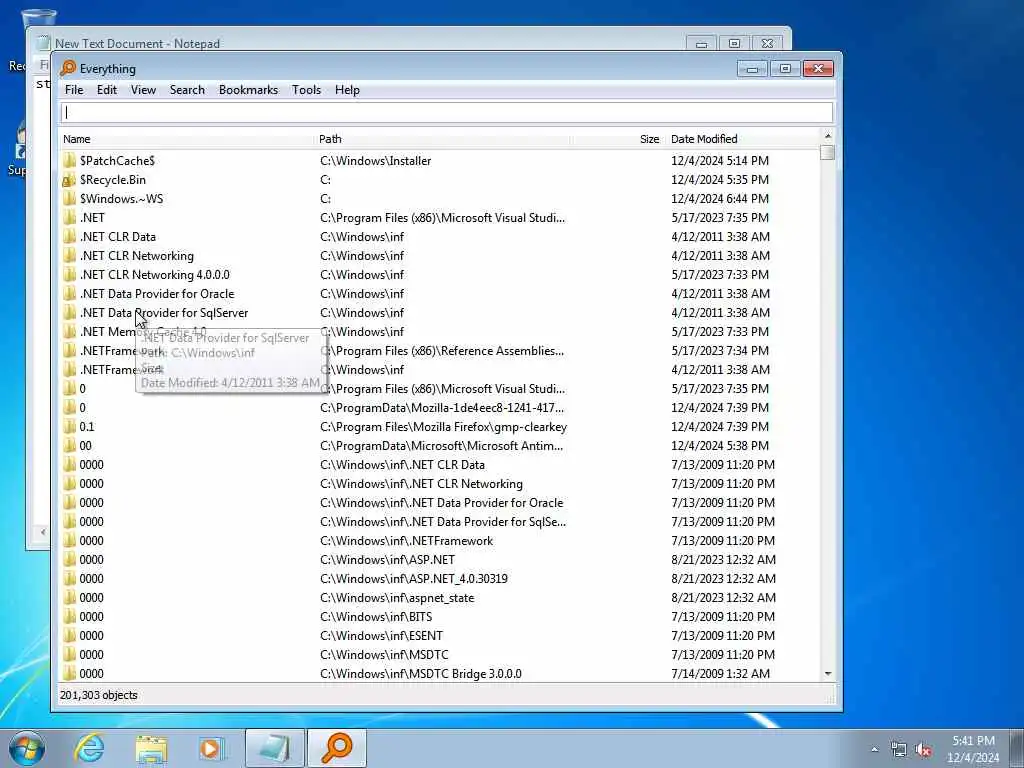
Task: Open the taskbar clock showing 5:41 PM
Action: (973, 749)
